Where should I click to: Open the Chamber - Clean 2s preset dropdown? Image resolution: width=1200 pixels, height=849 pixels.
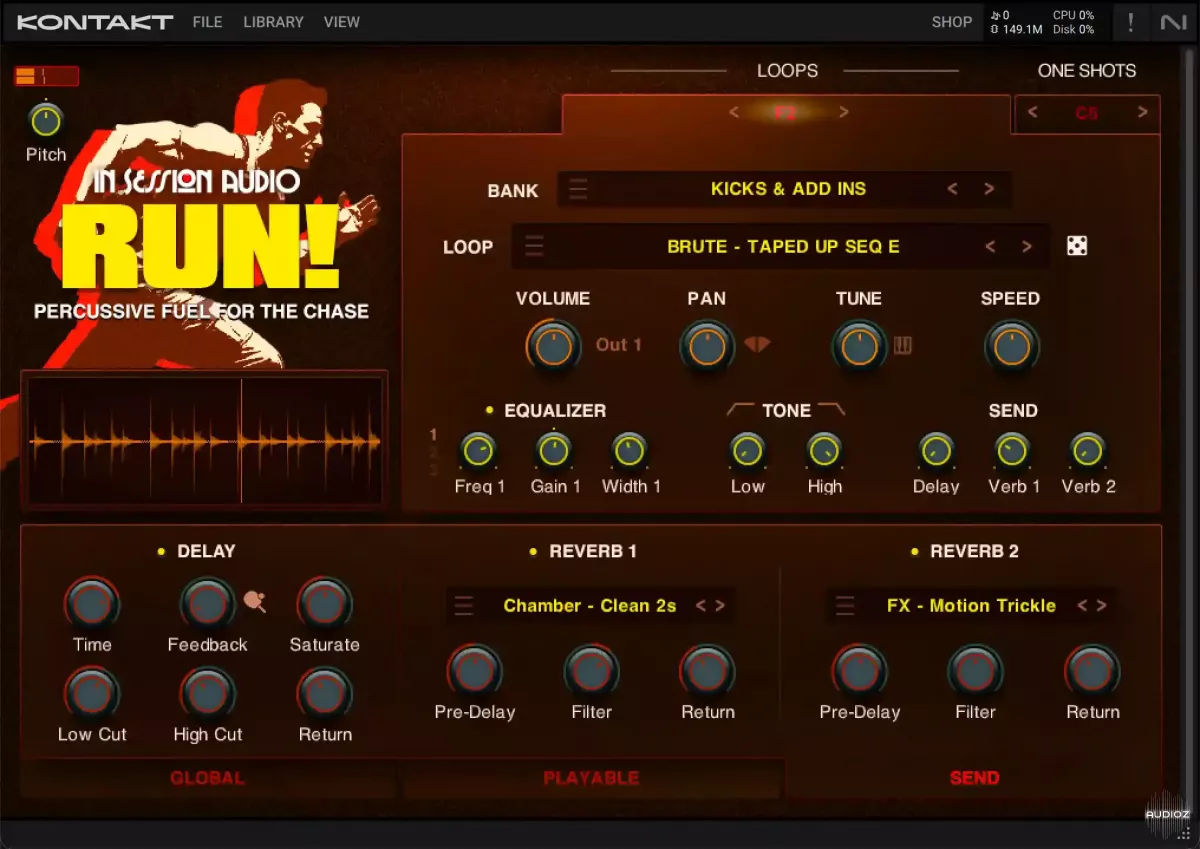[x=589, y=606]
